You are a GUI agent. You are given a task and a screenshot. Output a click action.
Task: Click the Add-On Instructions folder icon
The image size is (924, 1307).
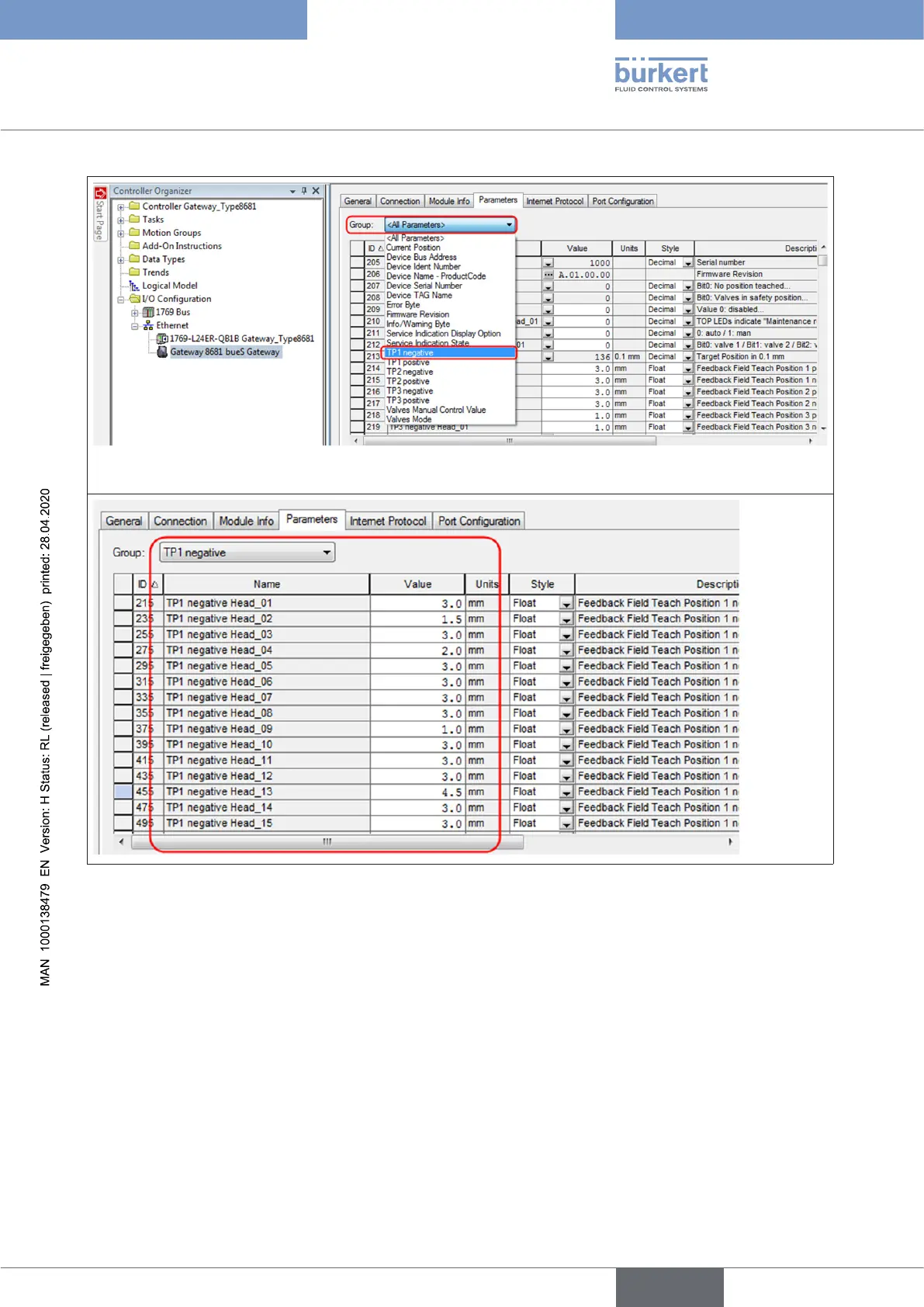(134, 245)
